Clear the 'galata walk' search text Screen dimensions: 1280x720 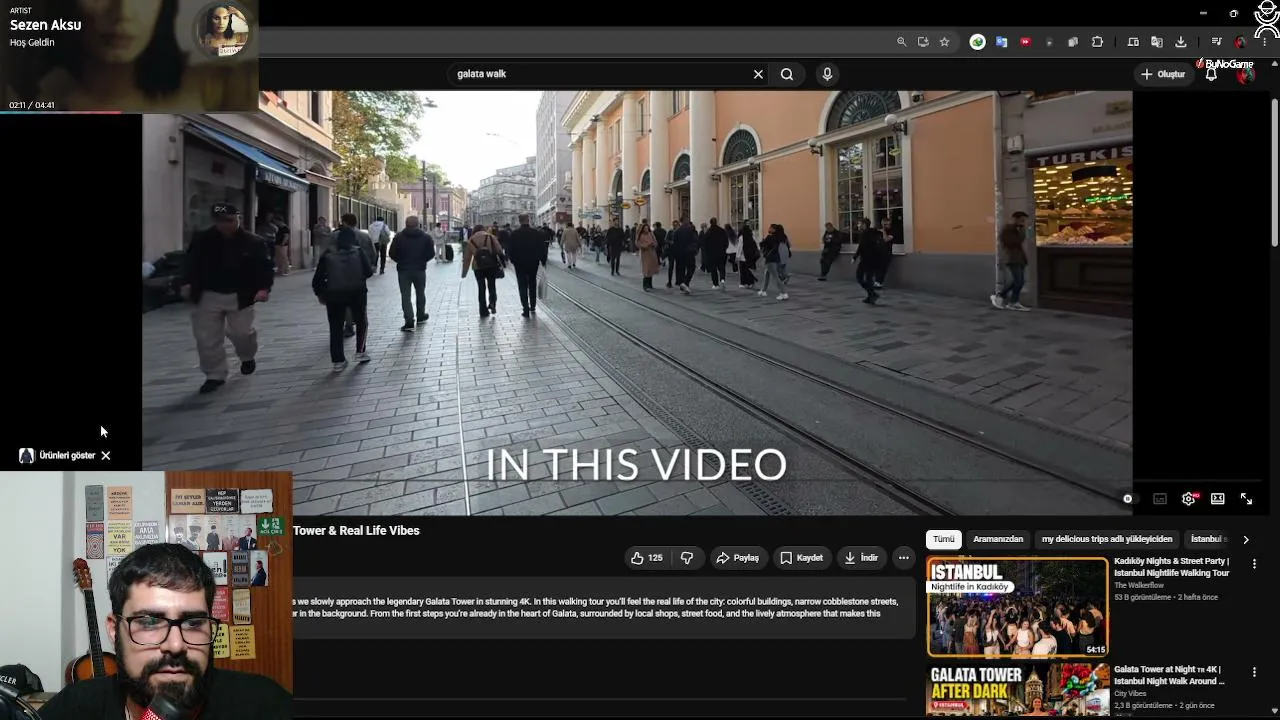tap(758, 74)
